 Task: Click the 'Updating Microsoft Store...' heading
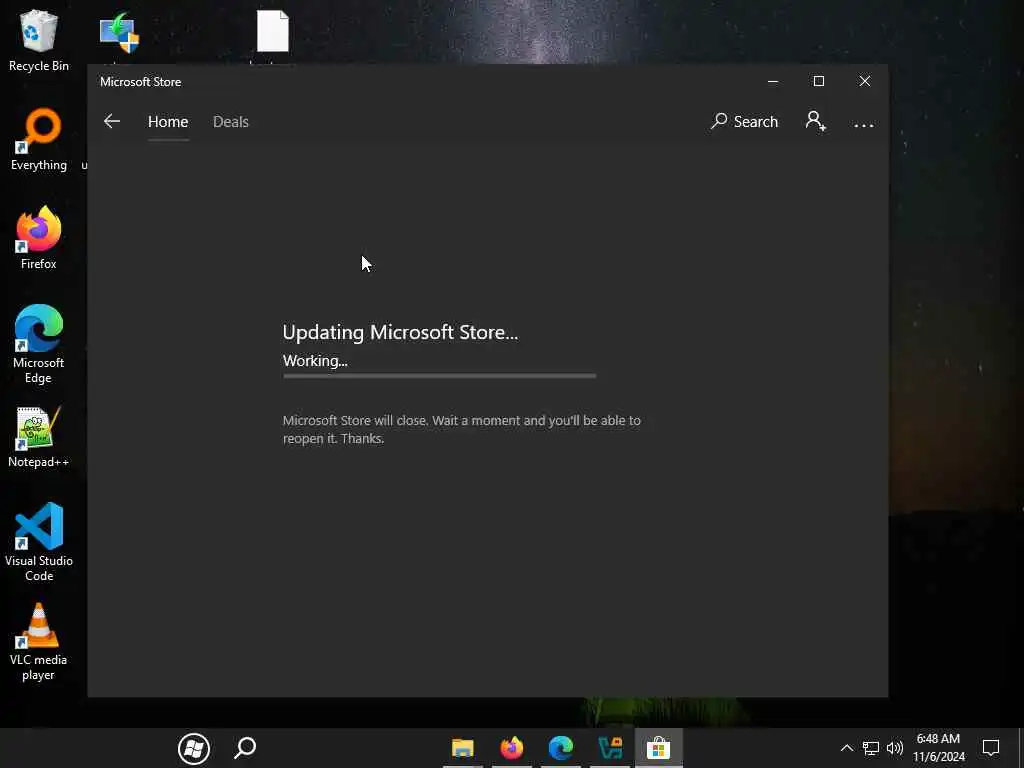[400, 332]
